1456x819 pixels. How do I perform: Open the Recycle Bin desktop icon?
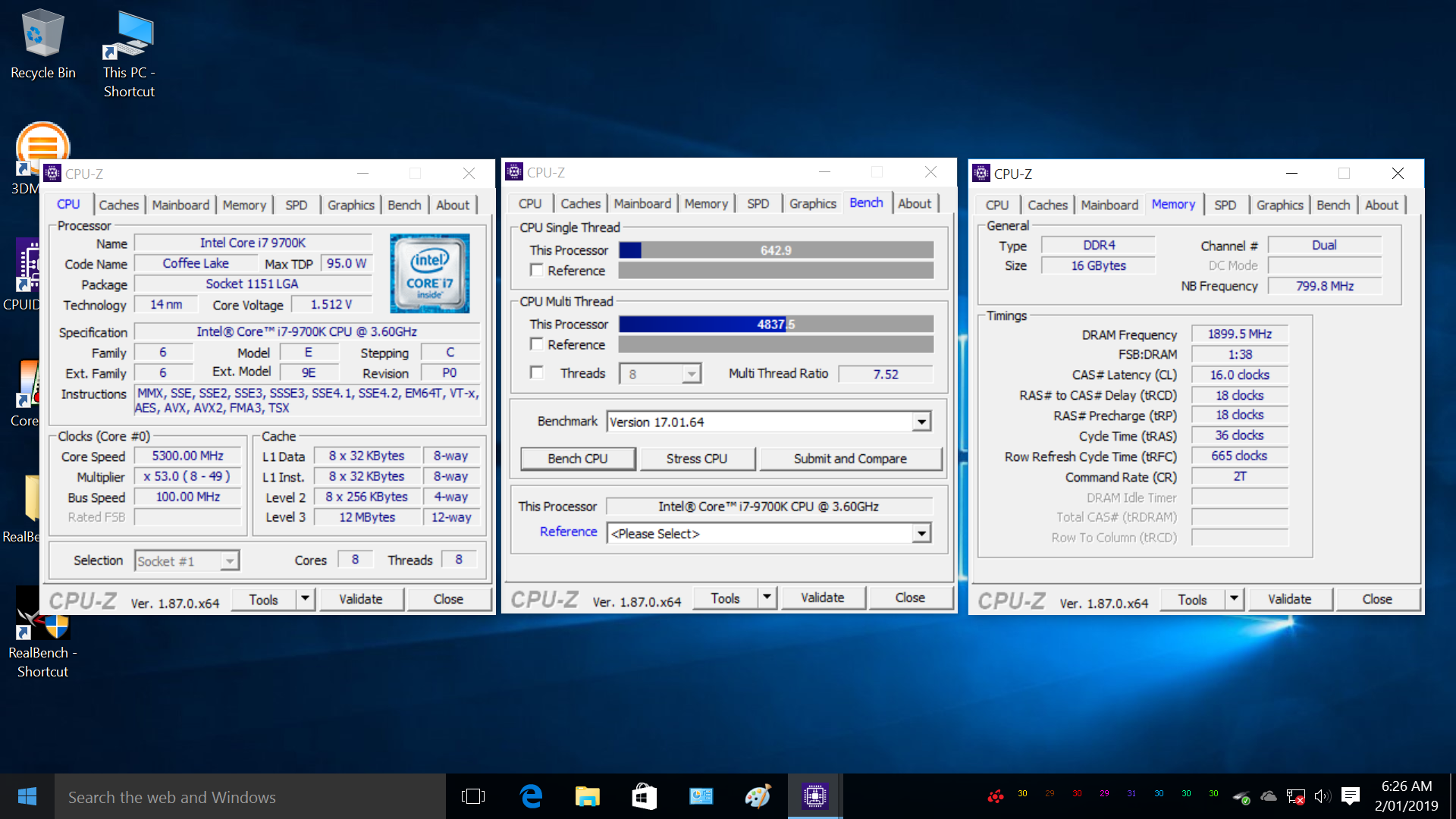(42, 44)
